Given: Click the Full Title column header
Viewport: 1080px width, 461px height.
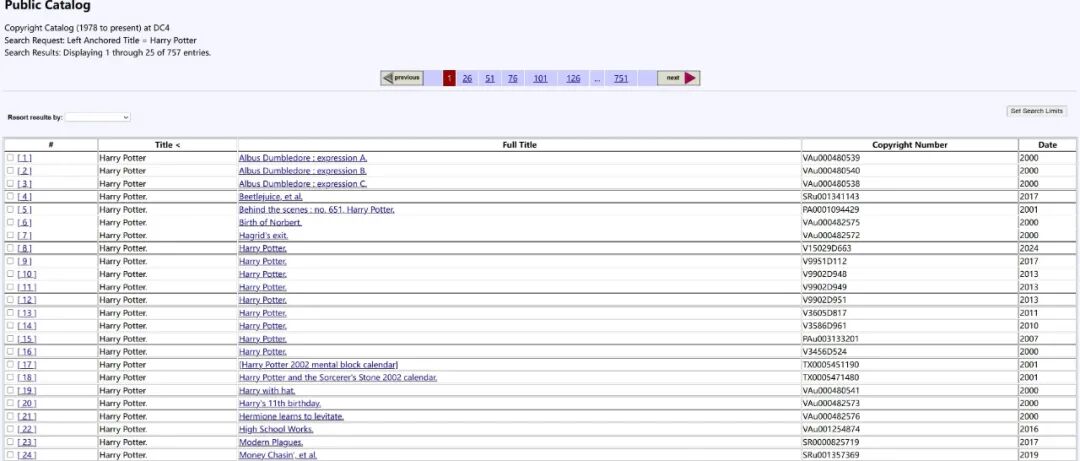Looking at the screenshot, I should pos(520,145).
